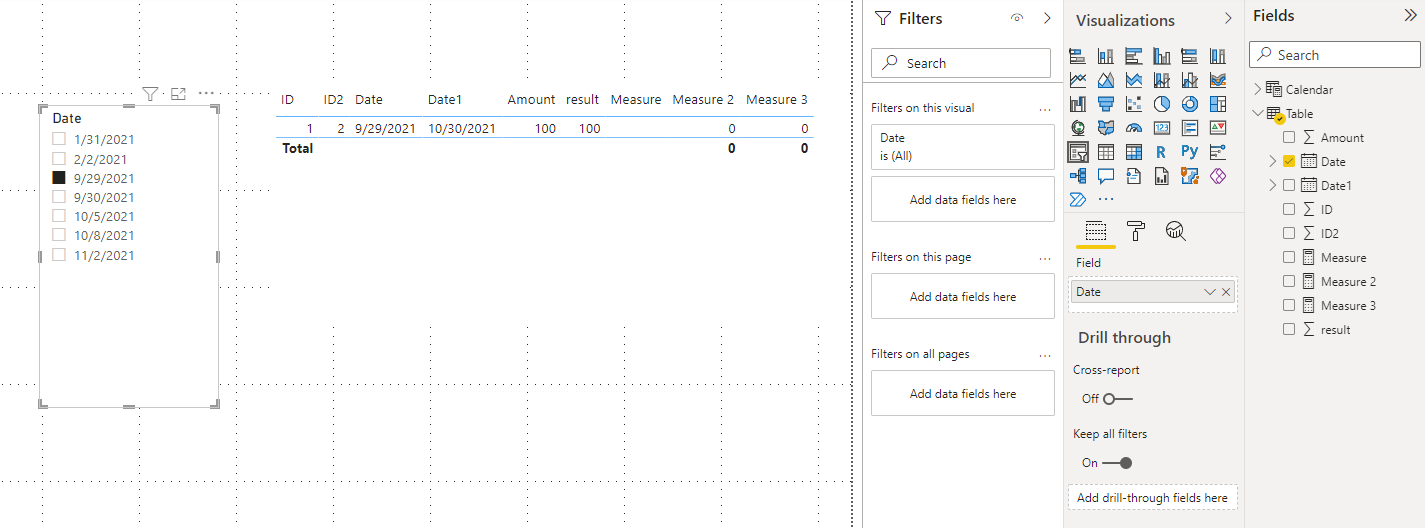Image resolution: width=1425 pixels, height=528 pixels.
Task: Collapse the Visualizations pane chevron
Action: click(1228, 19)
